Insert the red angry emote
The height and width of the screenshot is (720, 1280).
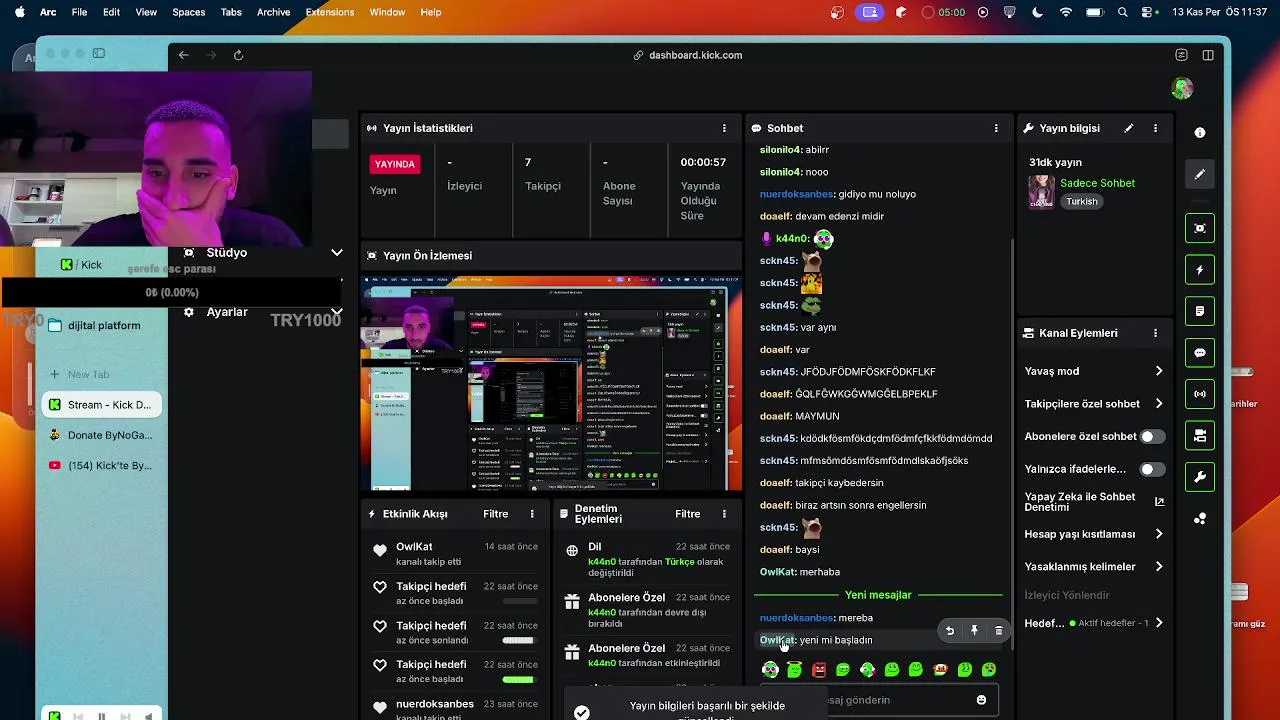pyautogui.click(x=819, y=669)
